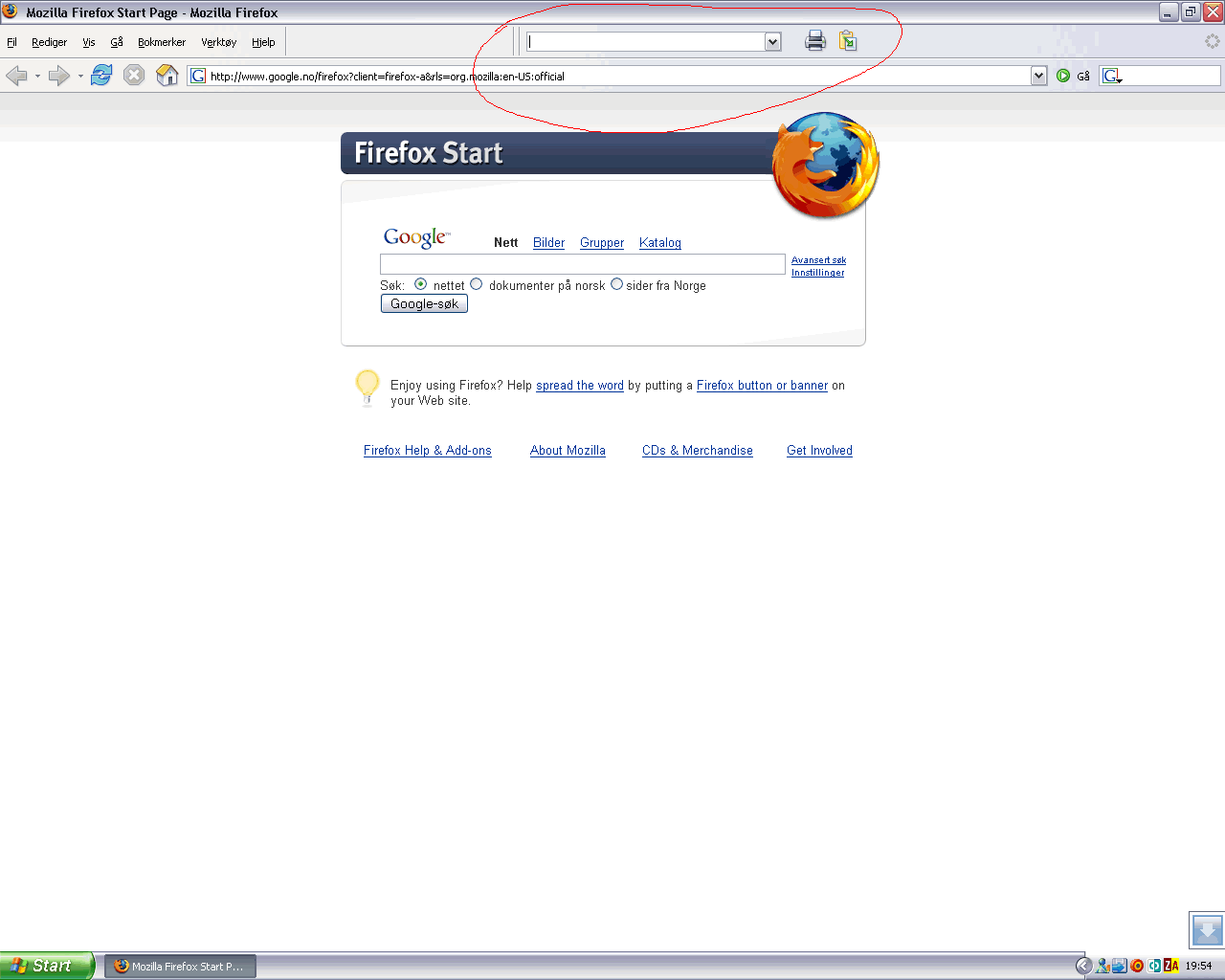Open the Bilder search link

point(548,243)
